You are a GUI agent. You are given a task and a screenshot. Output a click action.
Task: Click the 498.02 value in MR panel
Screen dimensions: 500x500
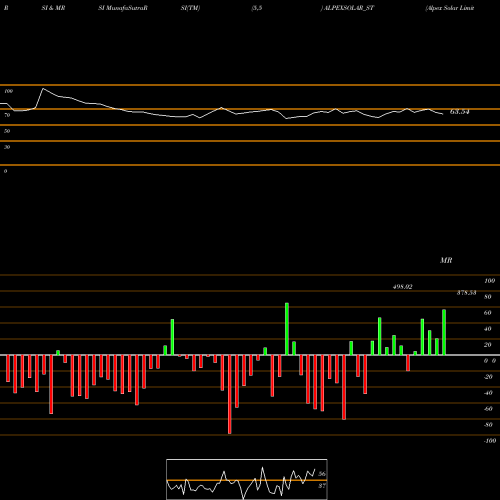click(403, 287)
